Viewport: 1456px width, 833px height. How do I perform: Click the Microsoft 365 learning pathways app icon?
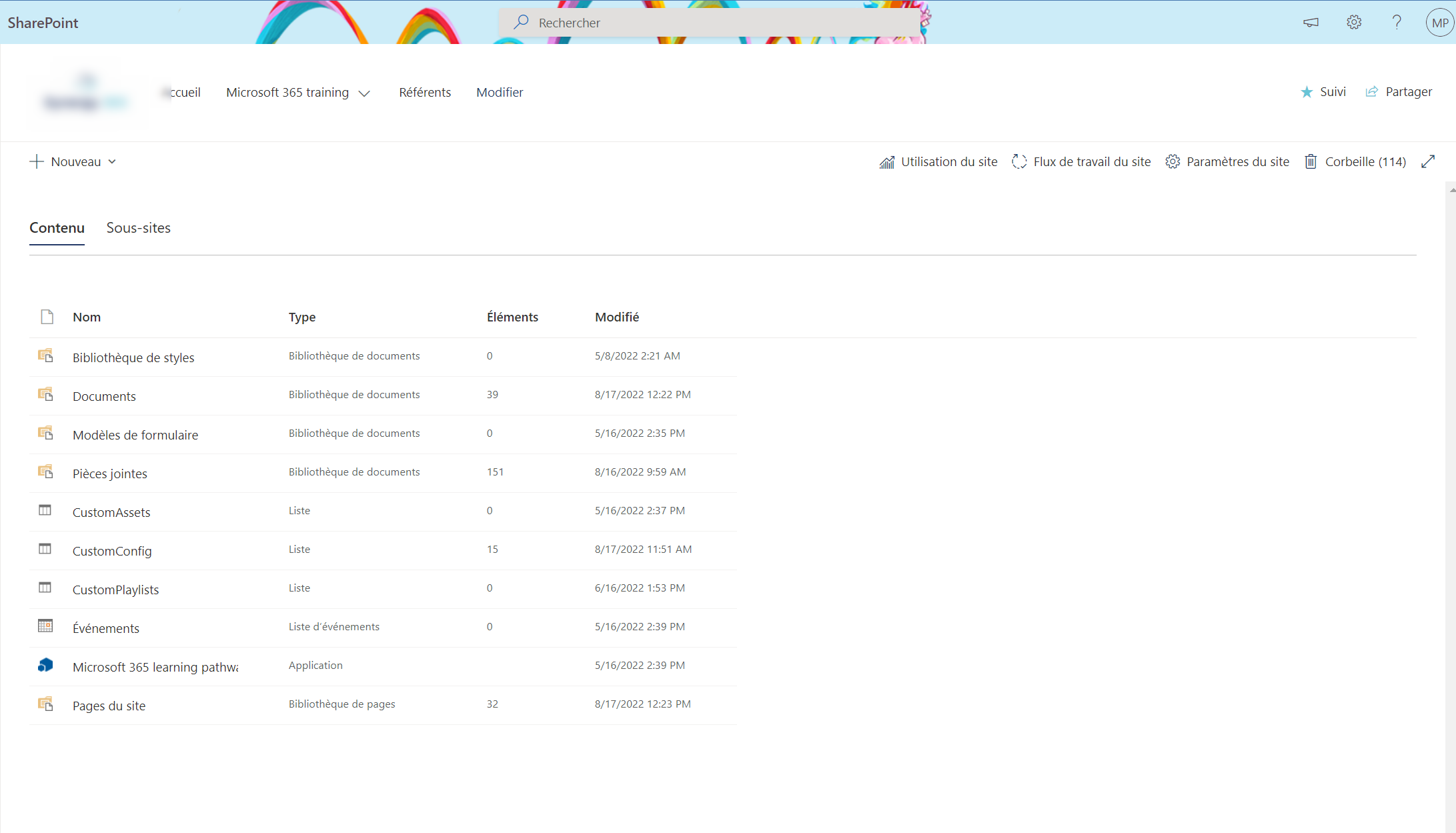click(45, 665)
